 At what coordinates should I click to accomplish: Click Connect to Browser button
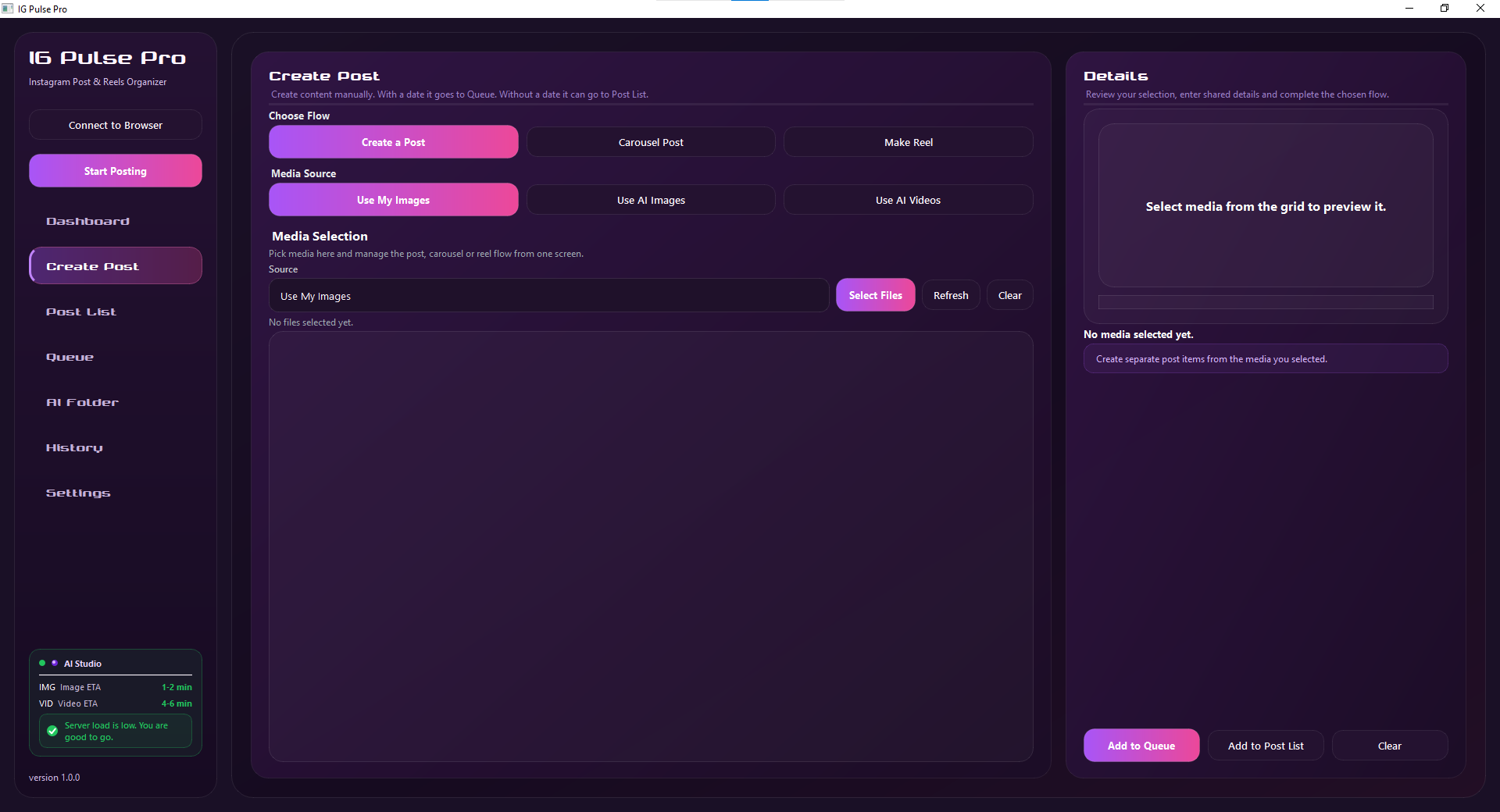116,125
